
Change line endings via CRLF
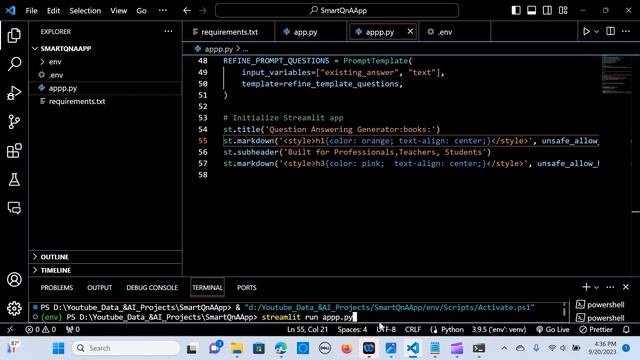(413, 329)
